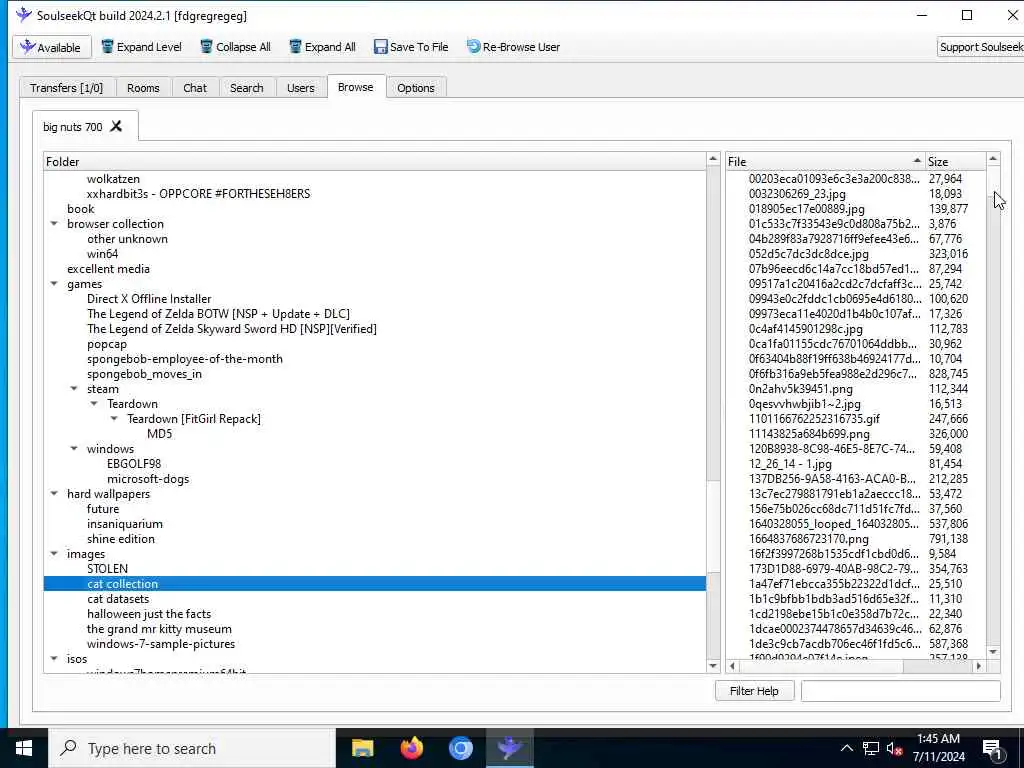Collapse the steam folder

click(74, 389)
